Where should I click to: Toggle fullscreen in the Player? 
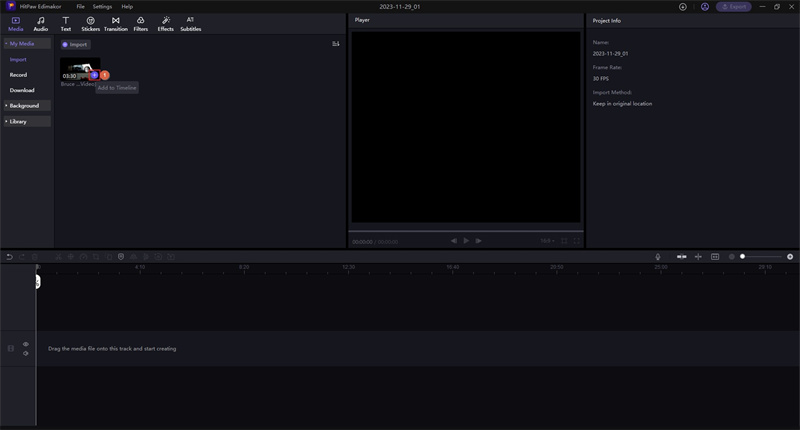coord(577,241)
